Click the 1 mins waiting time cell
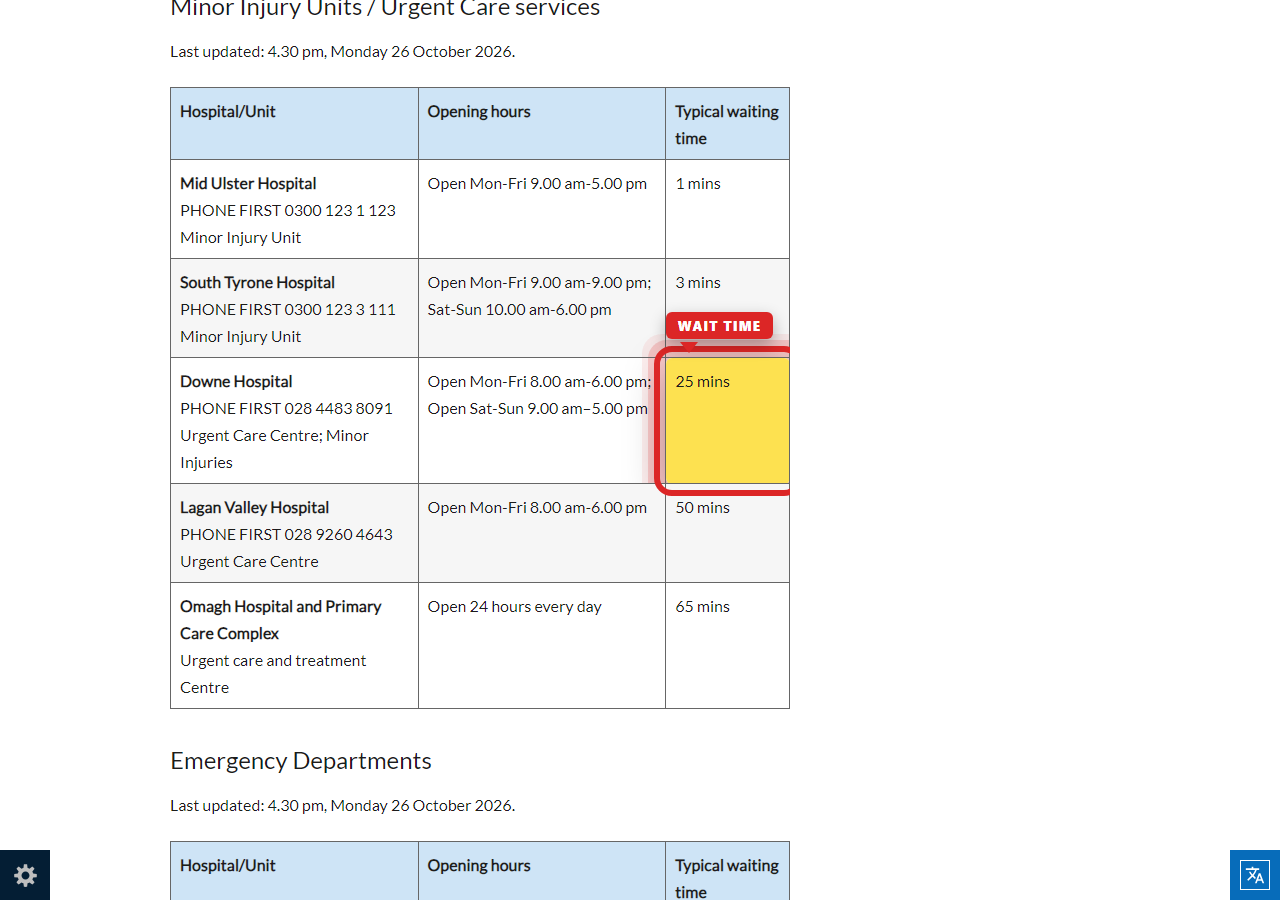 727,209
